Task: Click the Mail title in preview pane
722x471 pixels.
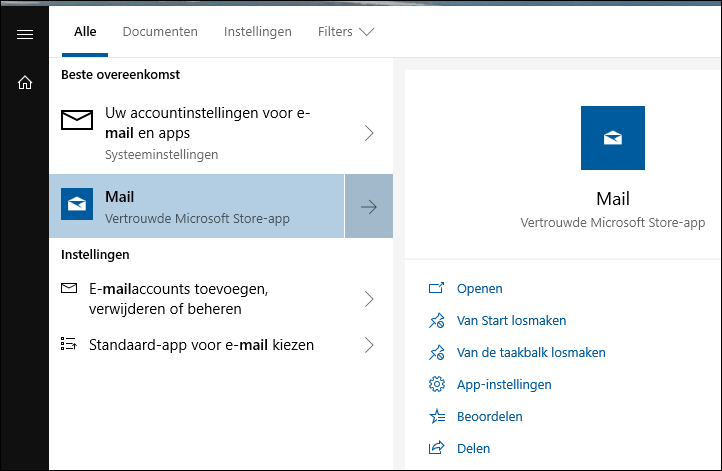Action: (612, 199)
